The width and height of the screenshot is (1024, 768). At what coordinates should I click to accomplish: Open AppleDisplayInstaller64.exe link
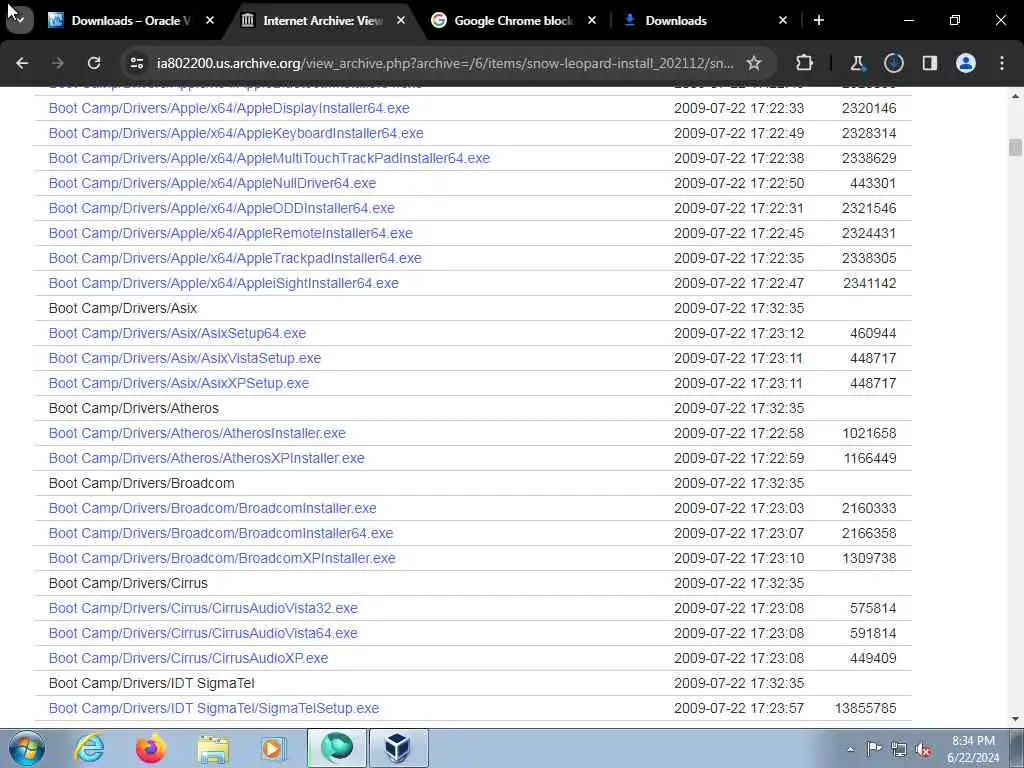click(x=229, y=108)
